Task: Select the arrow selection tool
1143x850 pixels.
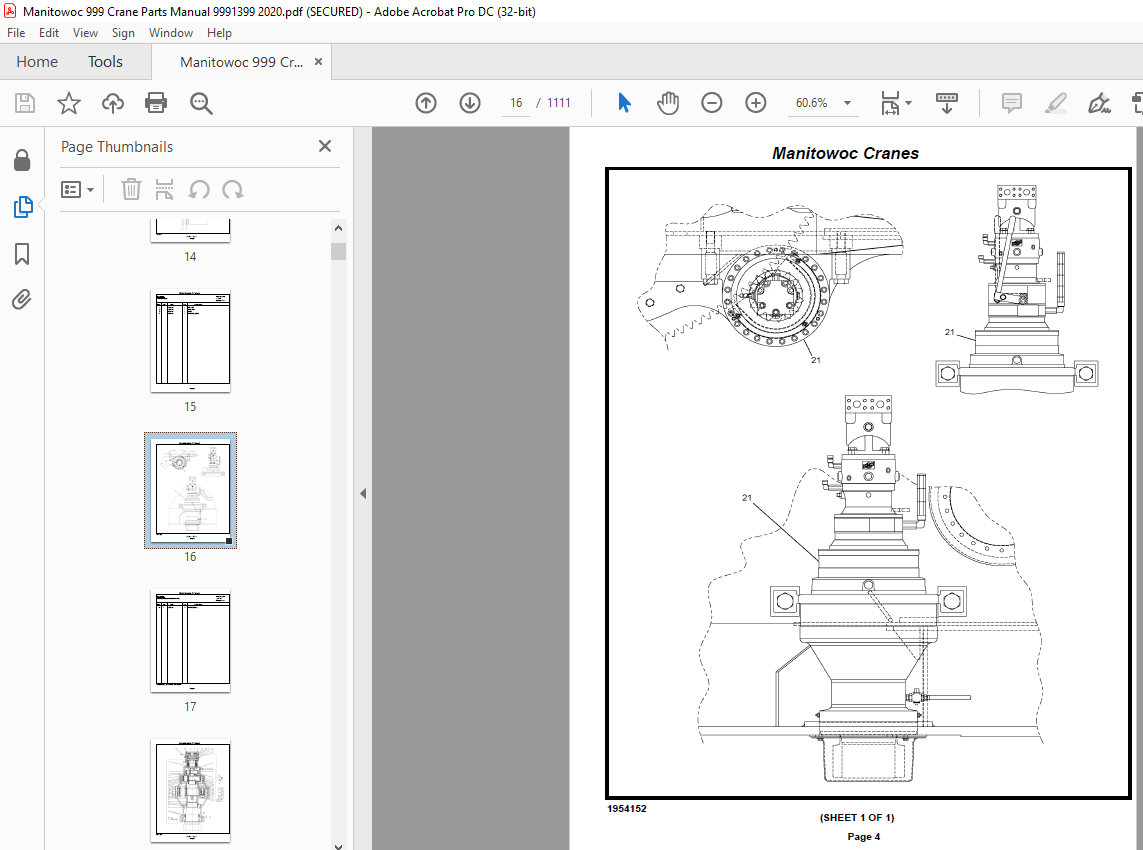Action: 624,103
